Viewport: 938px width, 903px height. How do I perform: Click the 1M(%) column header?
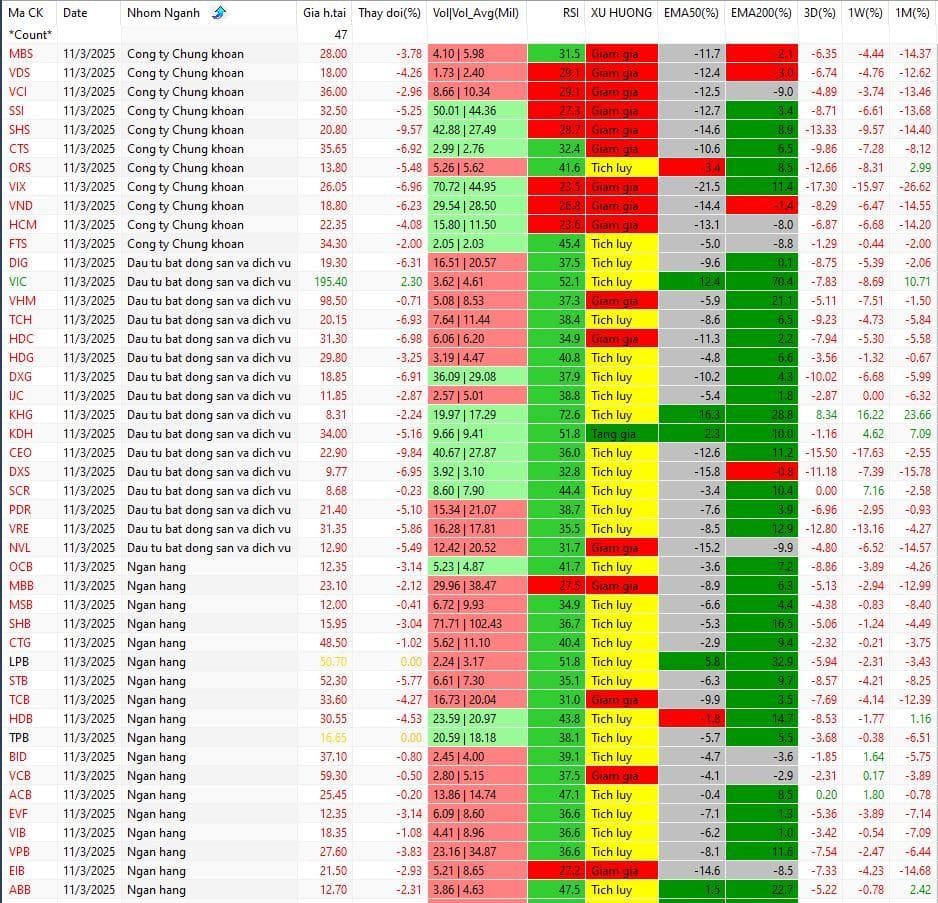point(912,13)
